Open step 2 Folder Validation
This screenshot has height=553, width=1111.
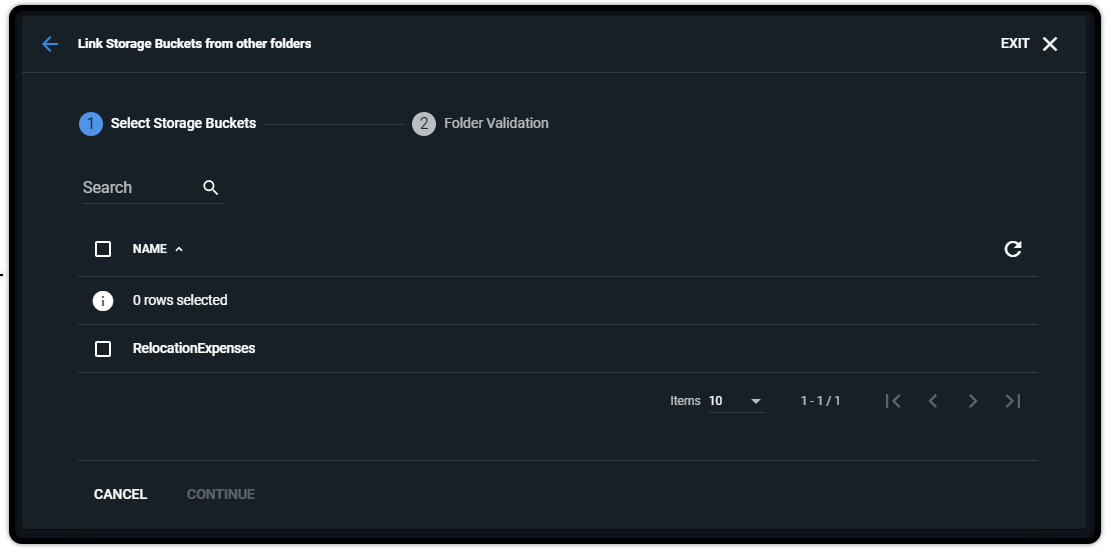point(481,124)
